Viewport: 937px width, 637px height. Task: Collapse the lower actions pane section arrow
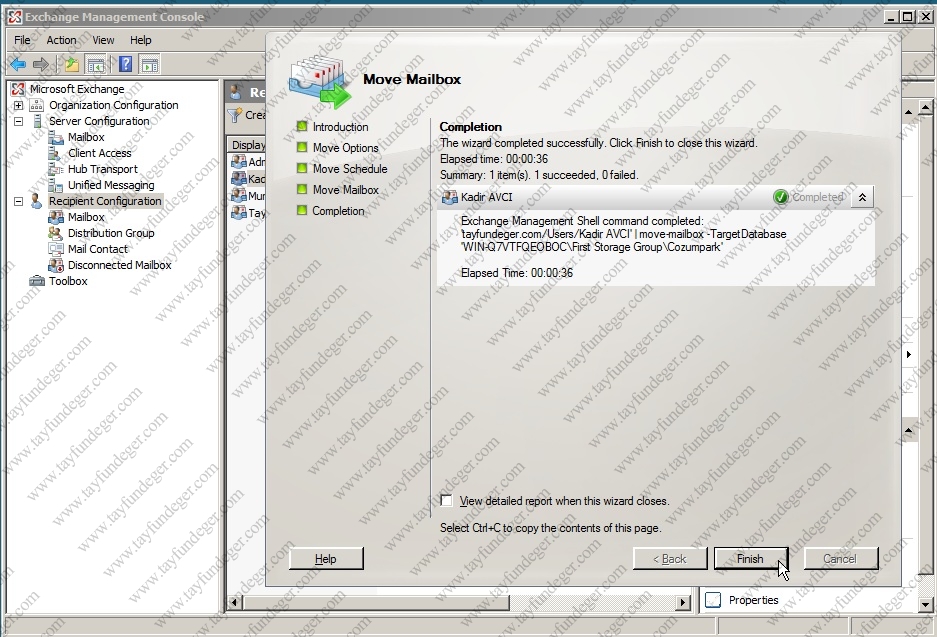[x=908, y=430]
